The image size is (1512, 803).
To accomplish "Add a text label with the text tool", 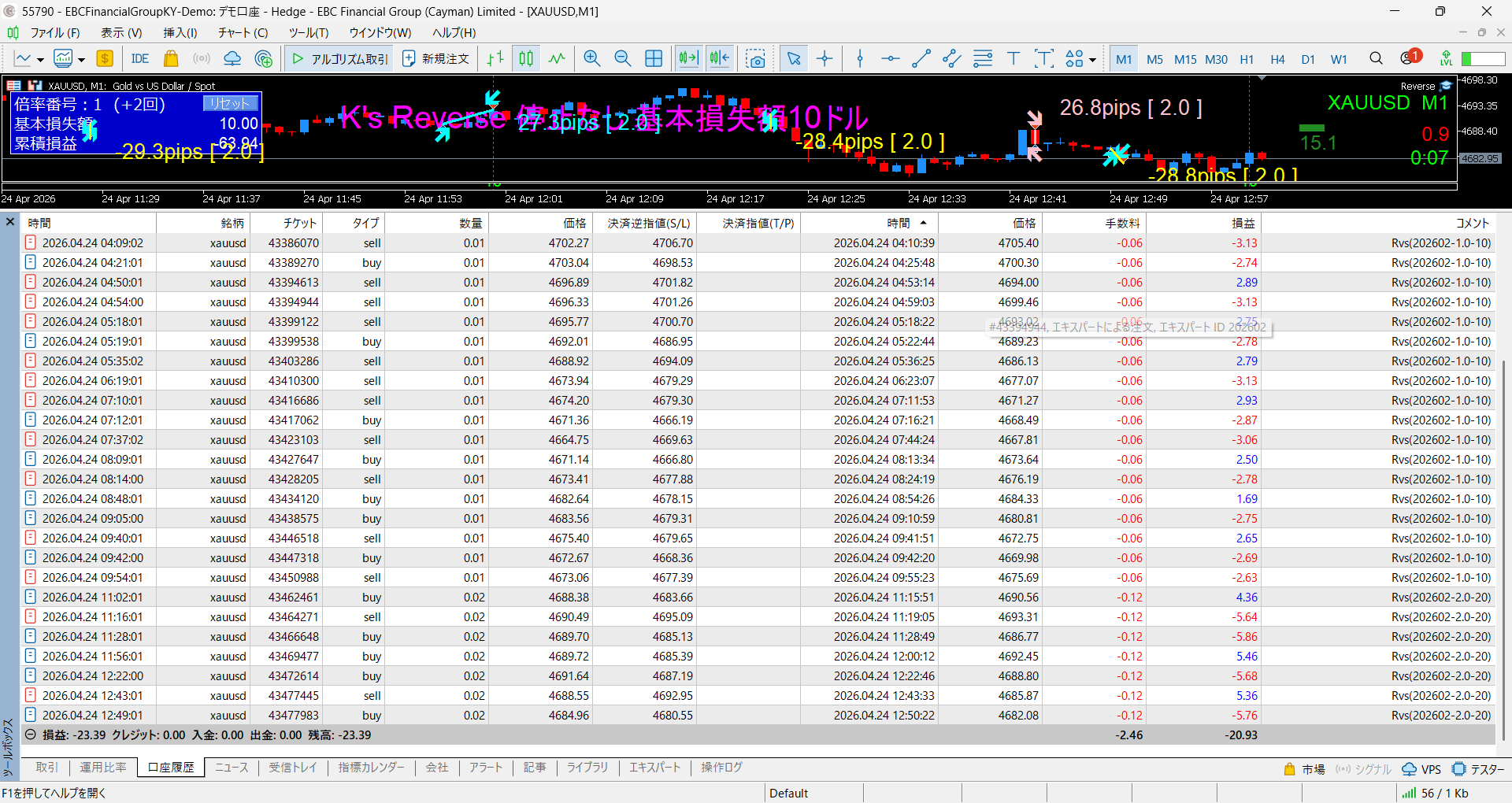I will point(1013,59).
